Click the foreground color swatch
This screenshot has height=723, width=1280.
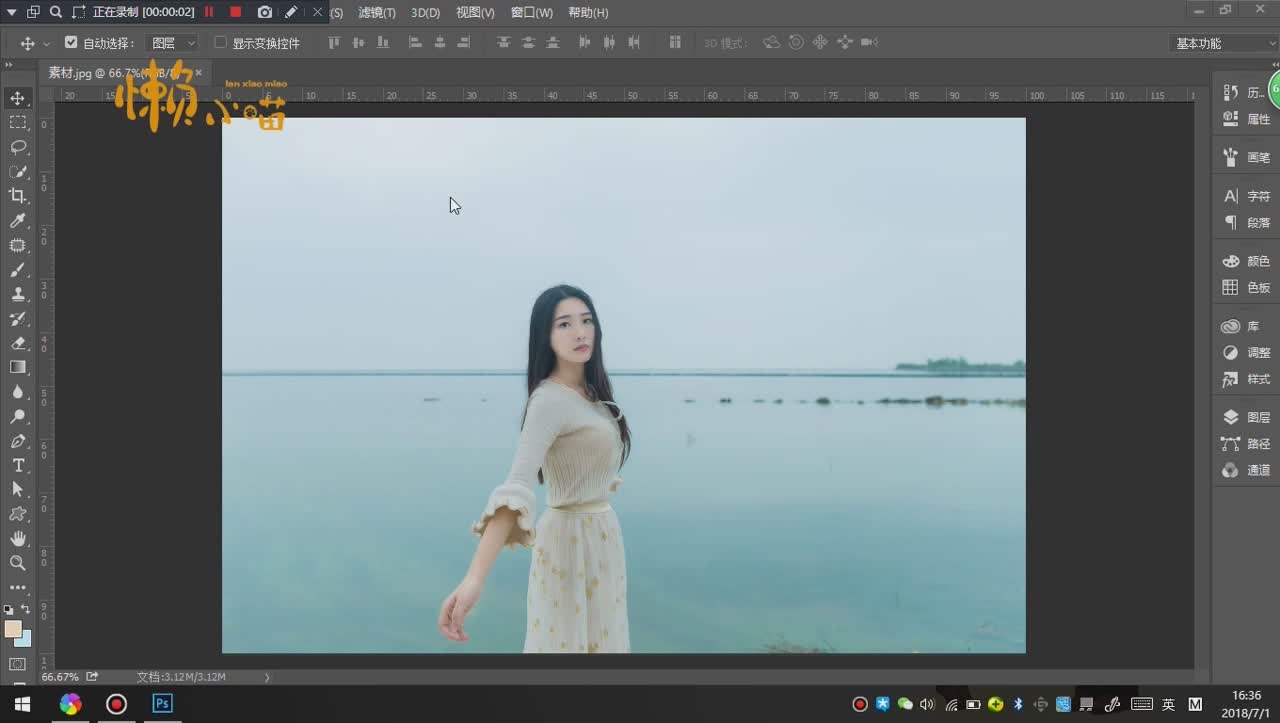click(x=12, y=628)
